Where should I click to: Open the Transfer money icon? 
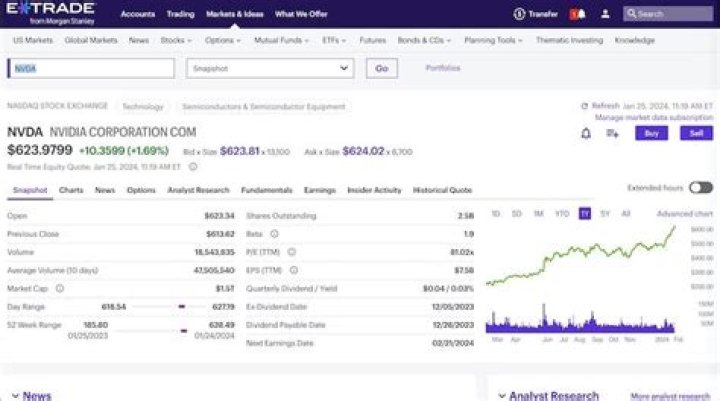pyautogui.click(x=519, y=14)
